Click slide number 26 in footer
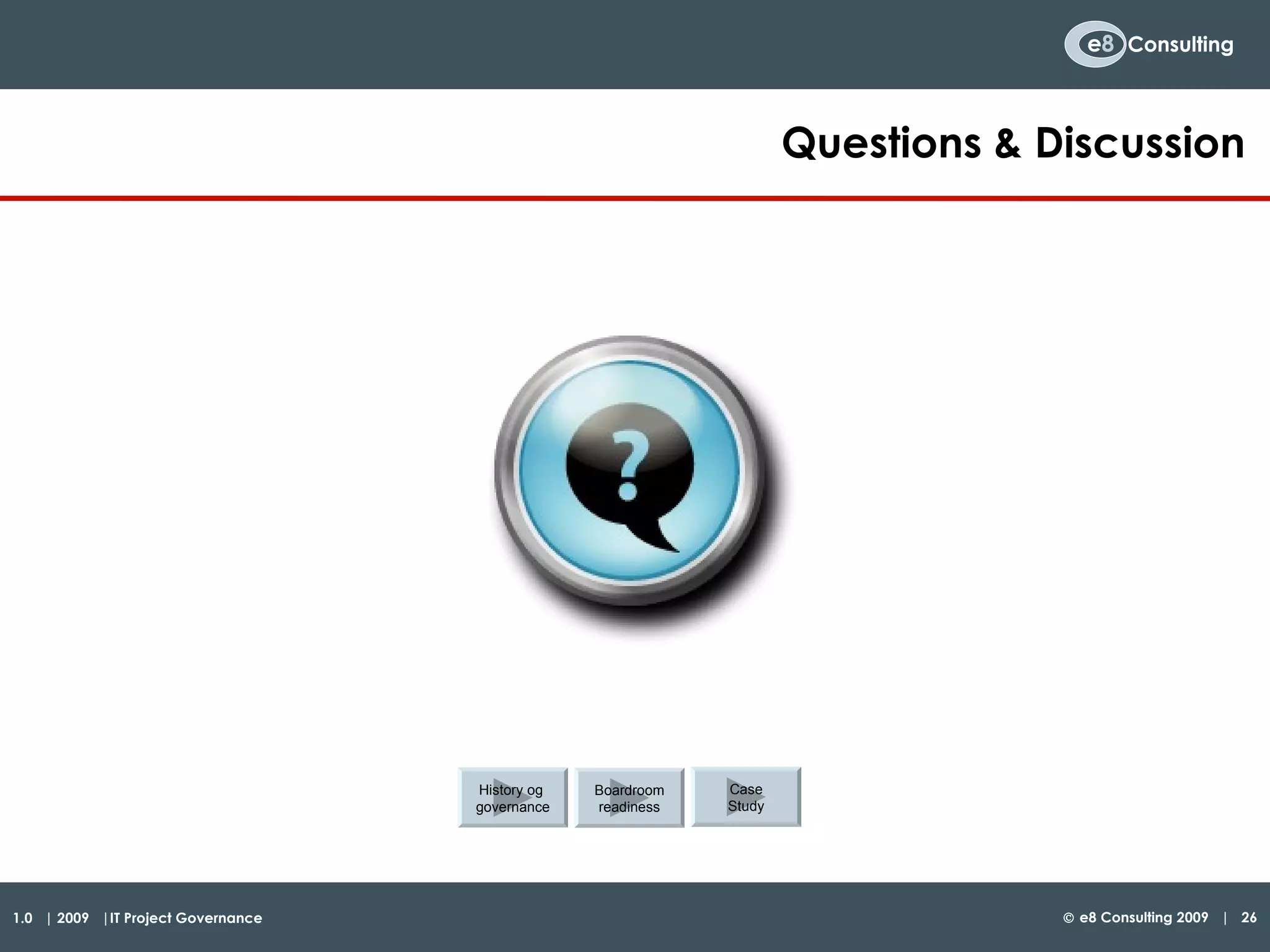The image size is (1270, 952). pos(1249,917)
